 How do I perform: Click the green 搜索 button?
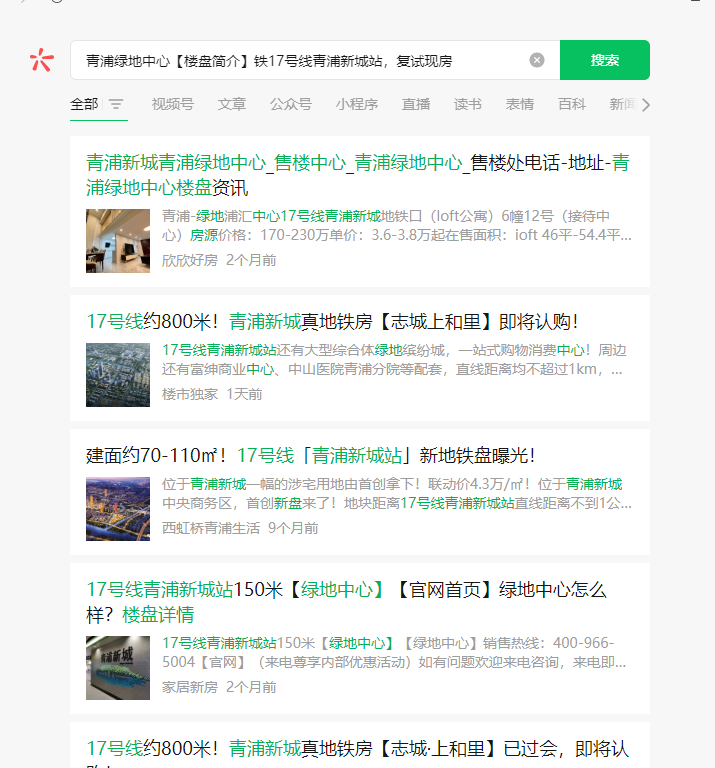coord(605,60)
